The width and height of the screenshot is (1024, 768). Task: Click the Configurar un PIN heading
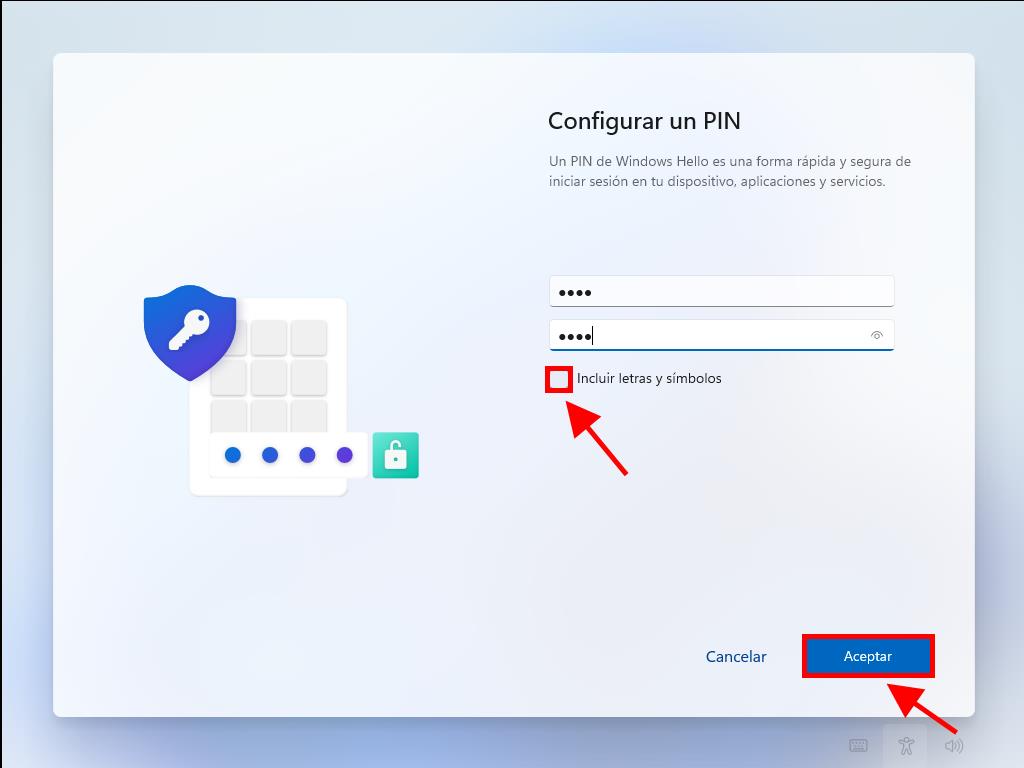tap(644, 121)
